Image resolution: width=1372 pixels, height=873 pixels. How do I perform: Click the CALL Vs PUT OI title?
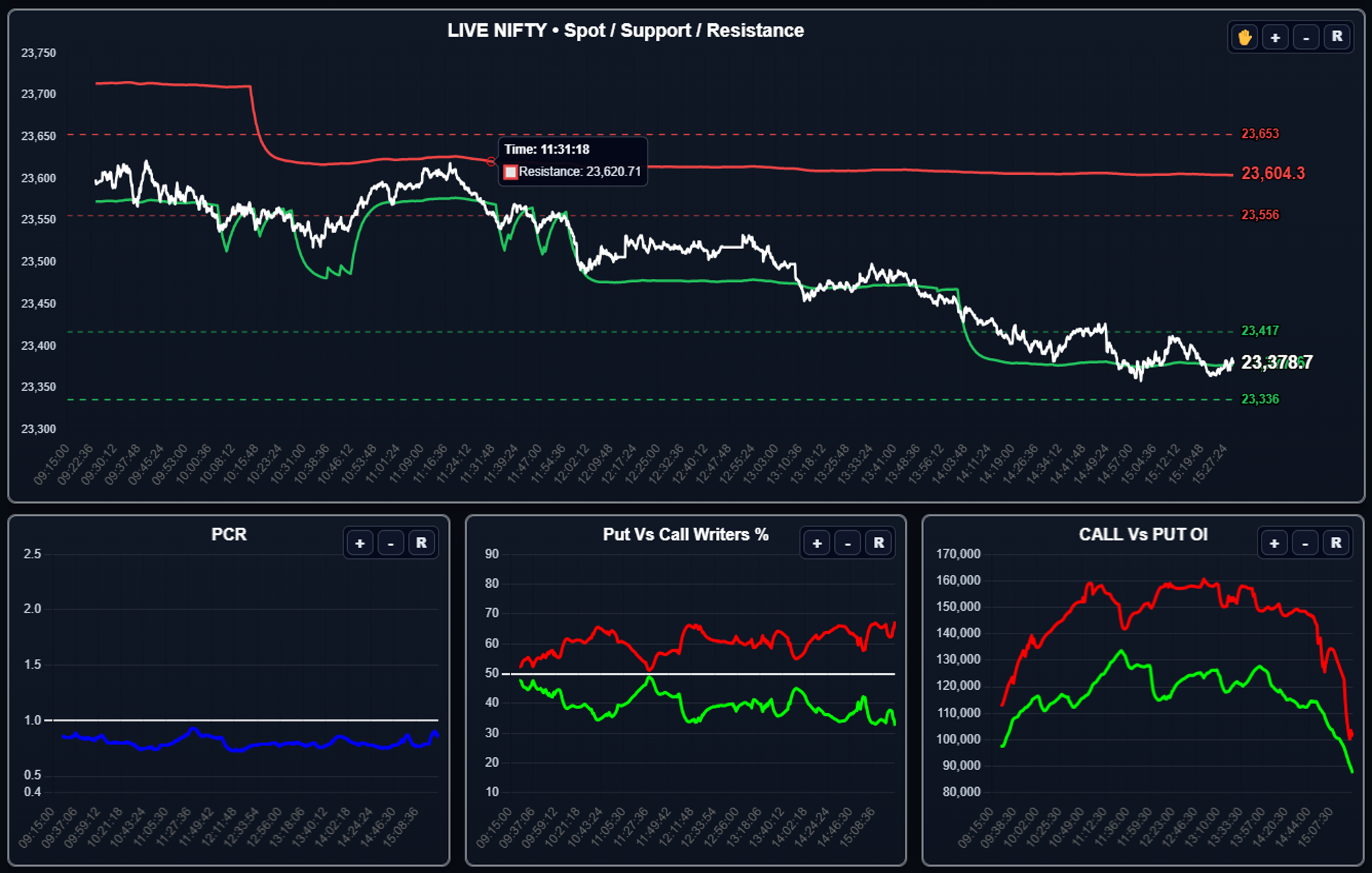pyautogui.click(x=1143, y=534)
